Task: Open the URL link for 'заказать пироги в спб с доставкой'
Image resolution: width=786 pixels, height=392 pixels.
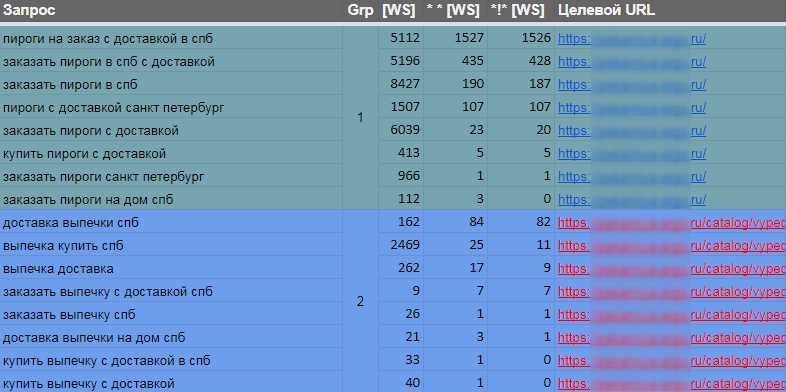Action: pos(632,62)
